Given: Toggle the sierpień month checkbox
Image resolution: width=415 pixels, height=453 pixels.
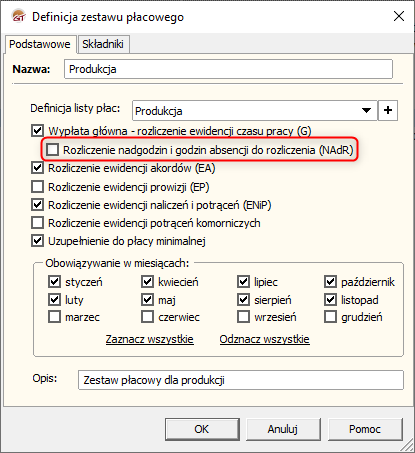Looking at the screenshot, I should 243,299.
